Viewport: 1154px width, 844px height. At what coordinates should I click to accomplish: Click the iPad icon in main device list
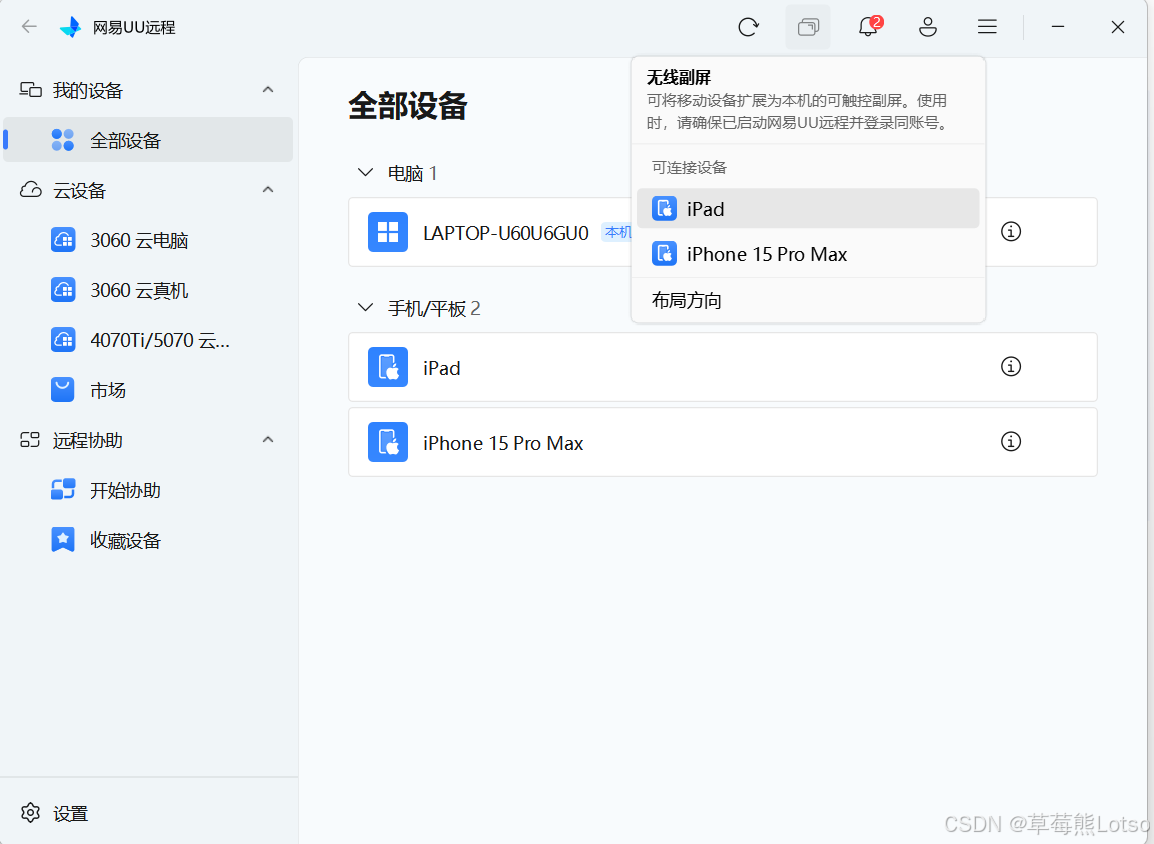(x=388, y=367)
